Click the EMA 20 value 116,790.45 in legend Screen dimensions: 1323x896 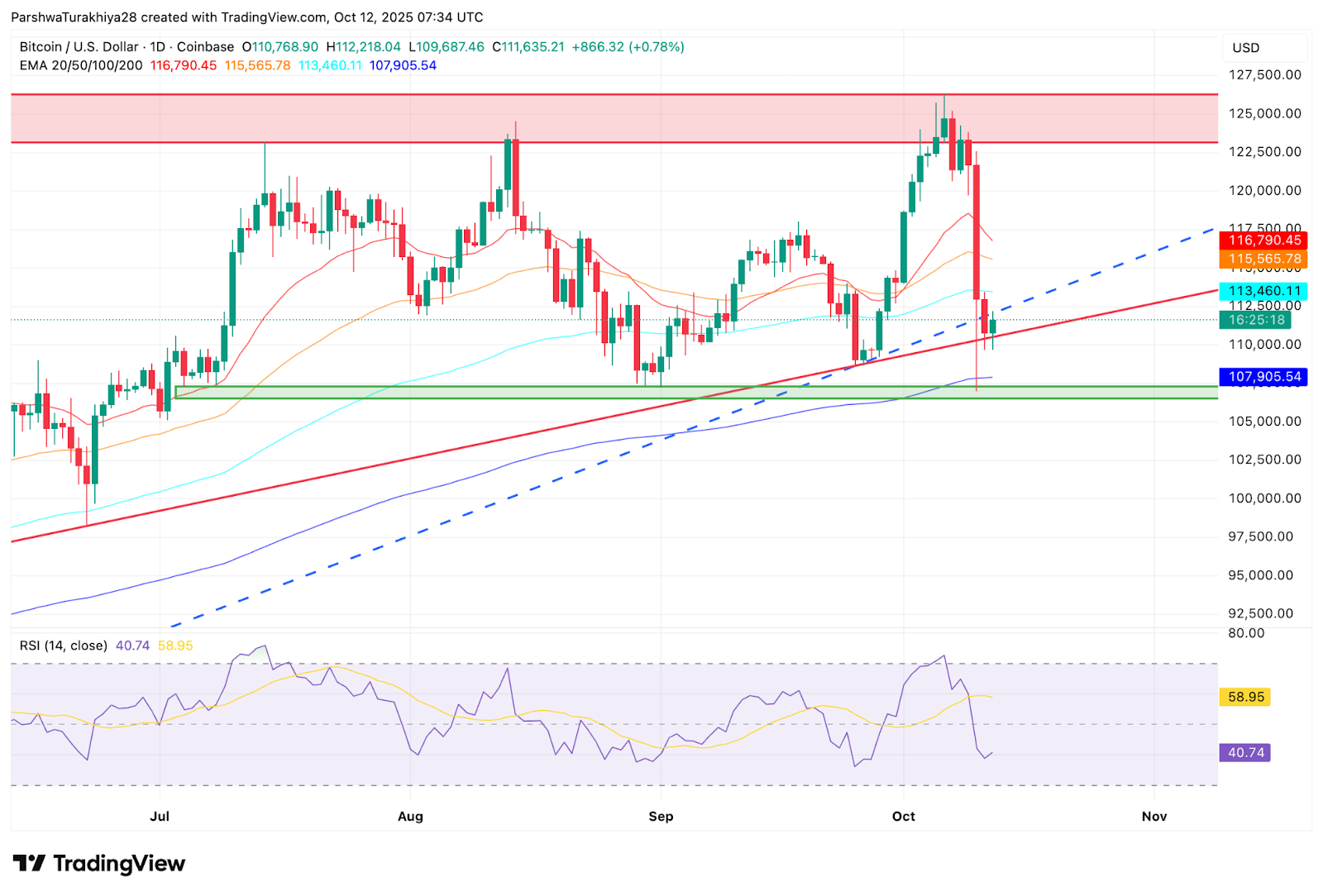pyautogui.click(x=184, y=65)
